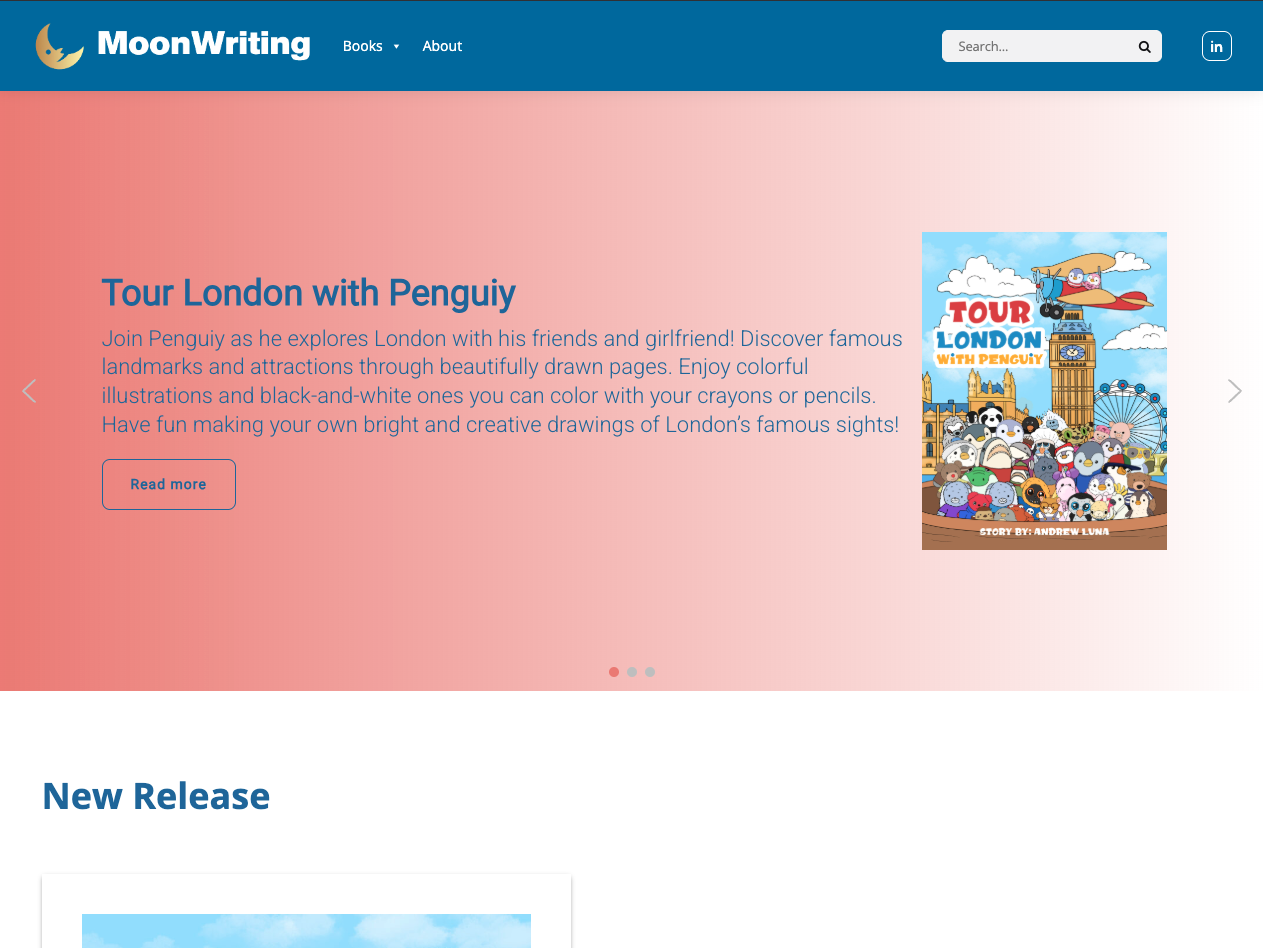Screen dimensions: 1263x948
Task: Open the LinkedIn social icon
Action: 1216,46
